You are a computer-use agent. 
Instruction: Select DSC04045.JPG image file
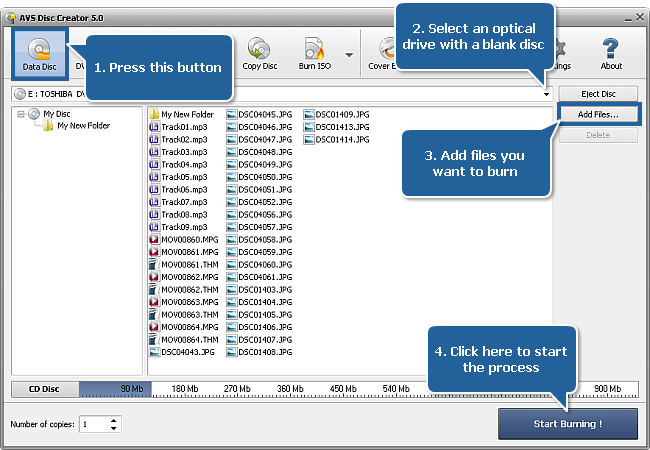(260, 114)
